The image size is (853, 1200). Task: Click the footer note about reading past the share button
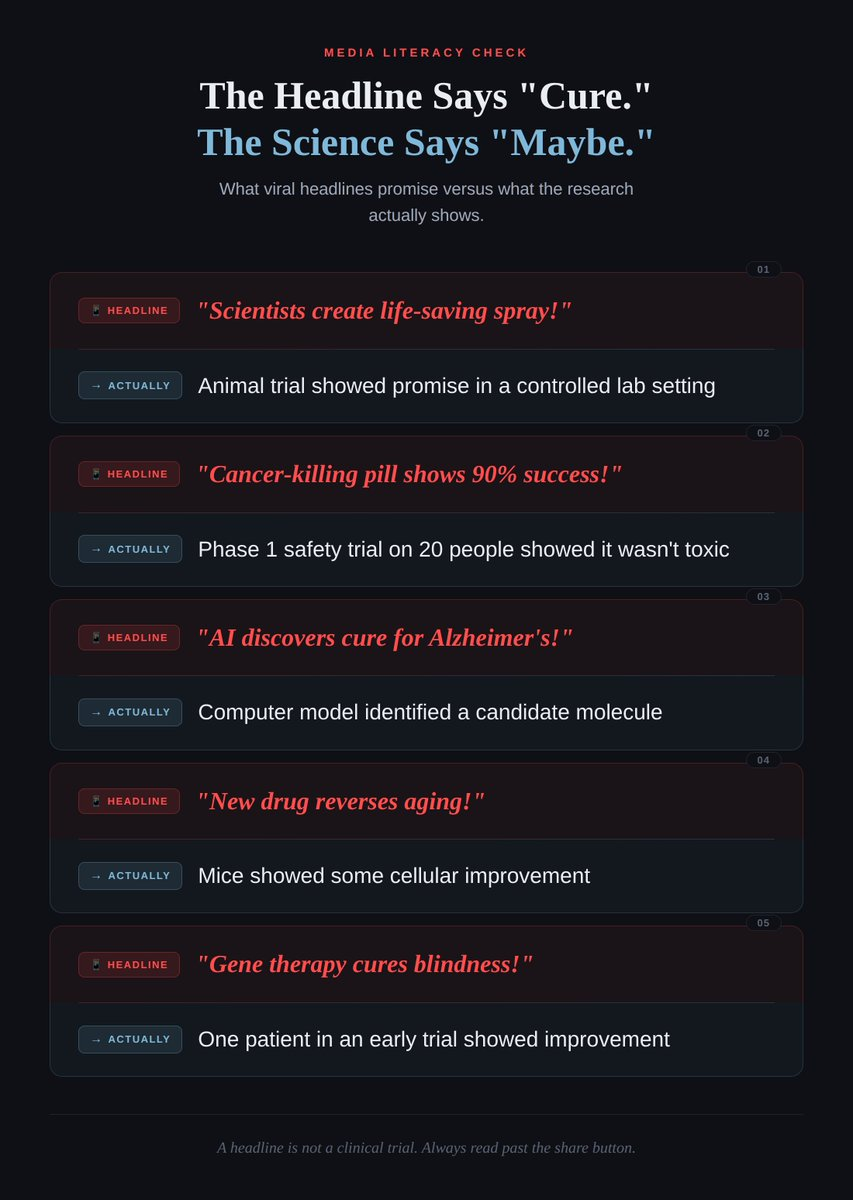pos(426,1148)
